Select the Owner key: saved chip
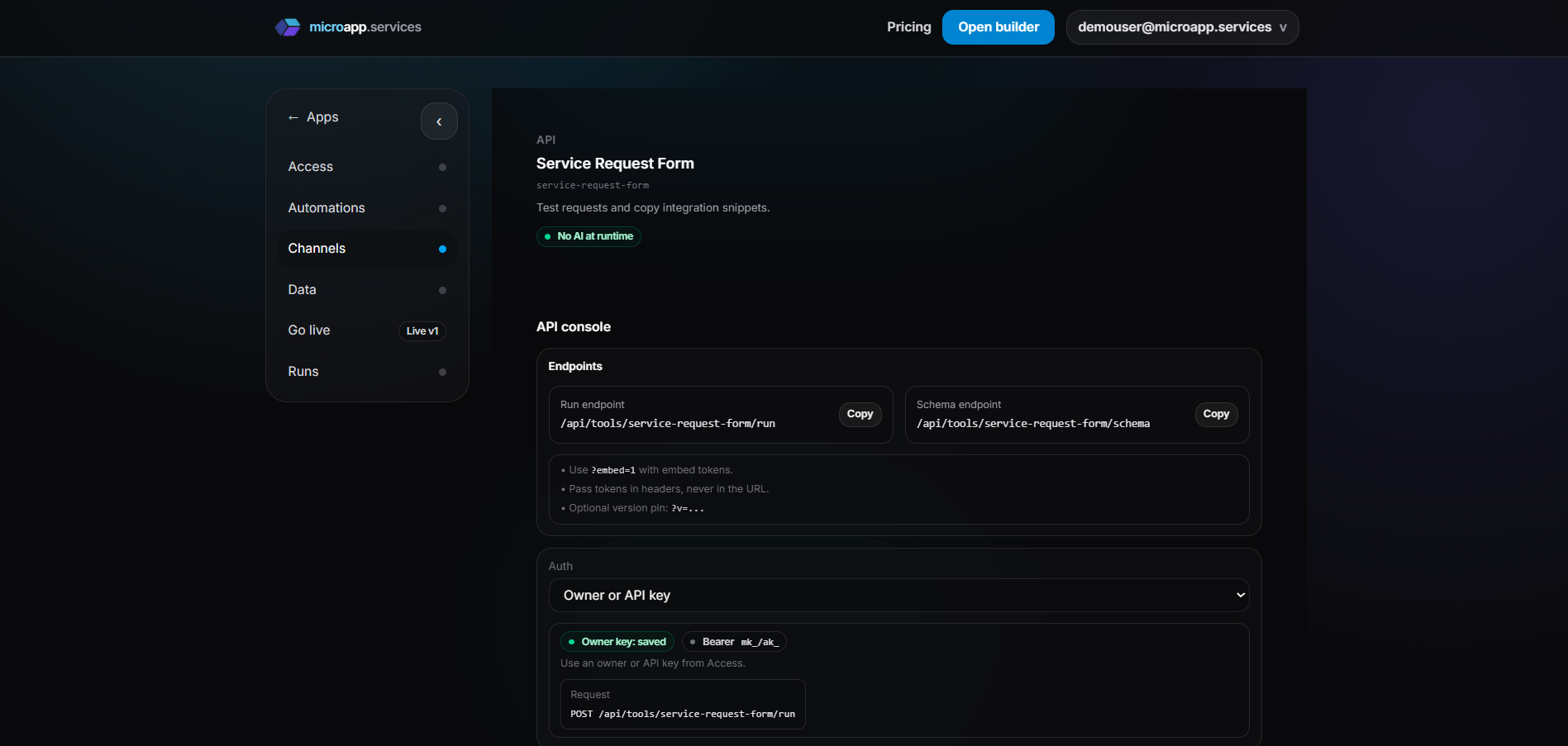Screen dimensions: 1568x746 (617, 641)
